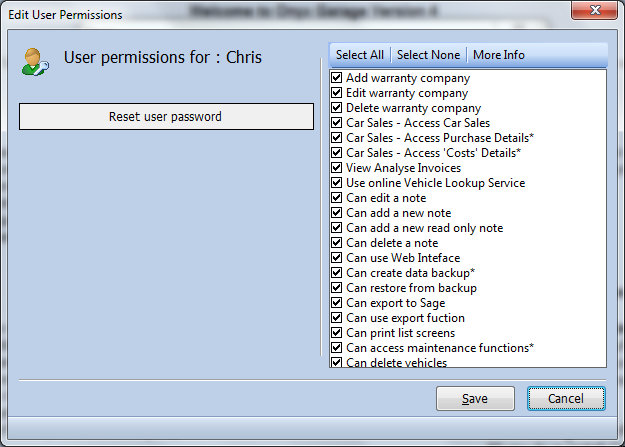Click Select All in the toolbar
The width and height of the screenshot is (625, 447).
pyautogui.click(x=360, y=55)
